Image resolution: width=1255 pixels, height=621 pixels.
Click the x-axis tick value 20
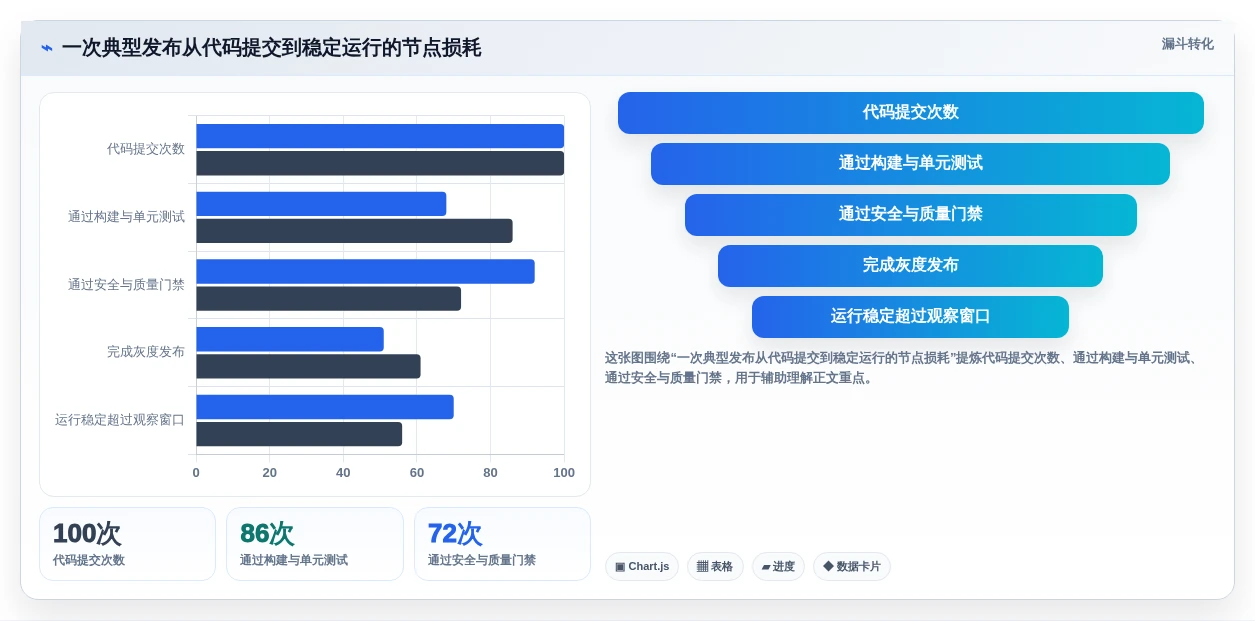tap(270, 473)
